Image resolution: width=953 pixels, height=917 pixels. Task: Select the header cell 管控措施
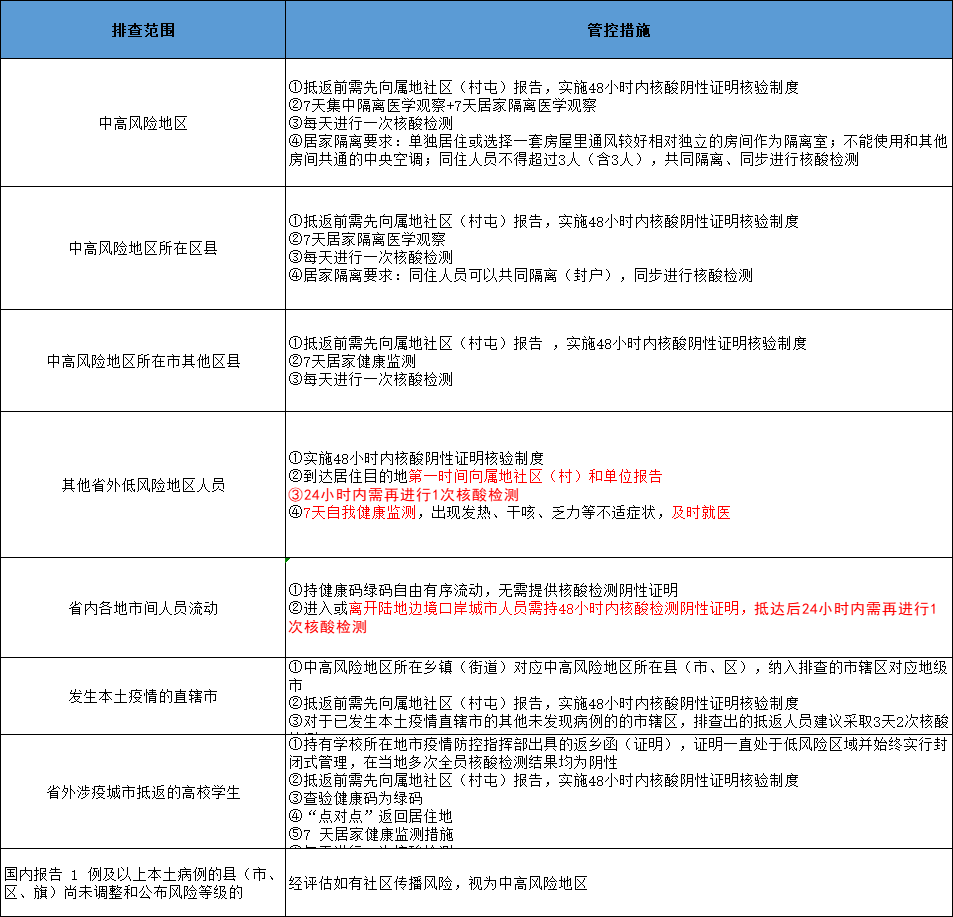[619, 30]
